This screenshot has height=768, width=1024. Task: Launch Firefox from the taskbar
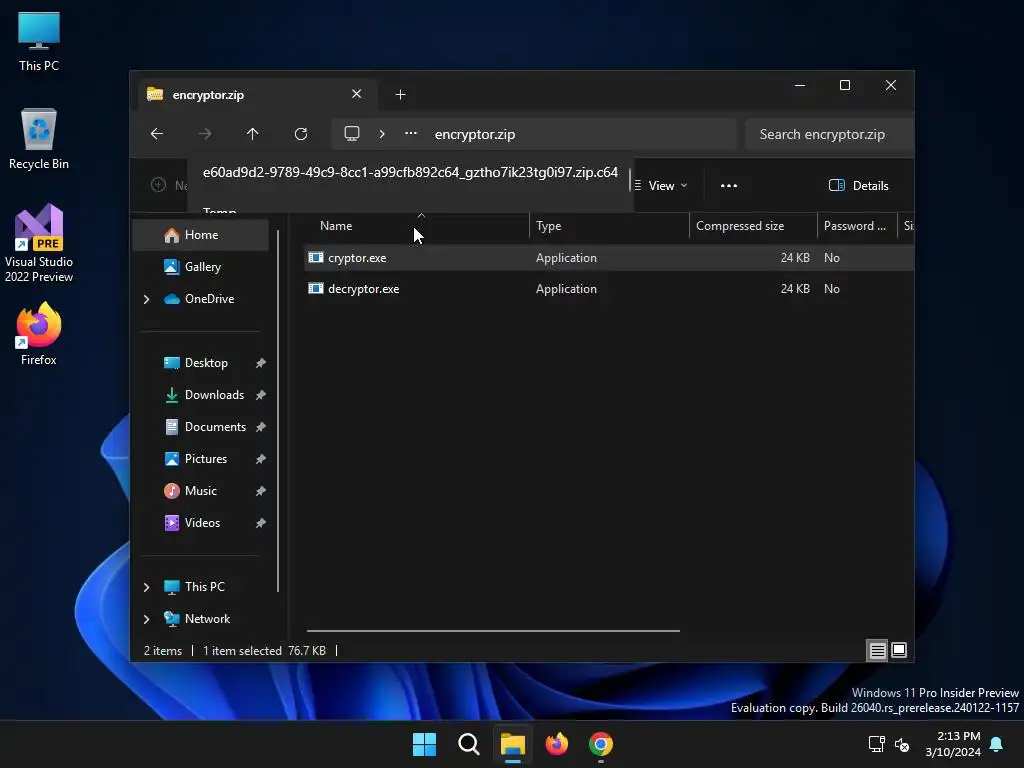click(x=557, y=744)
